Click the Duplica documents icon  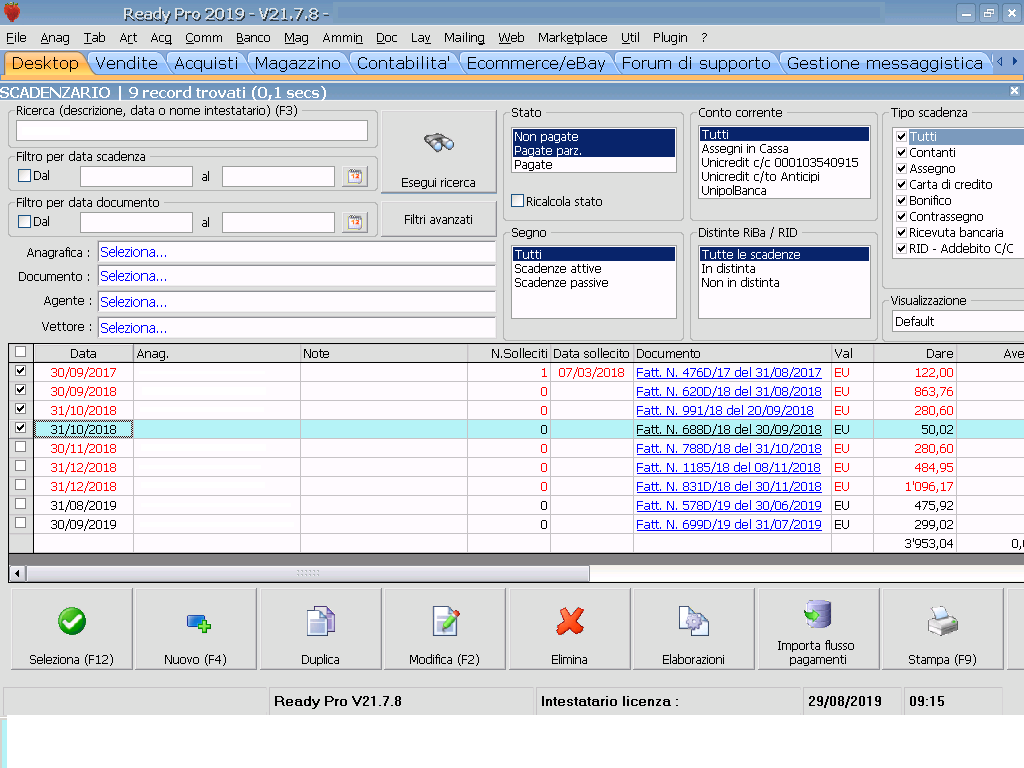point(321,621)
